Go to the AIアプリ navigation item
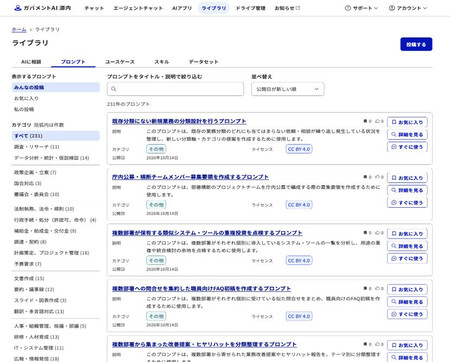Image resolution: width=450 pixels, height=362 pixels. (182, 8)
